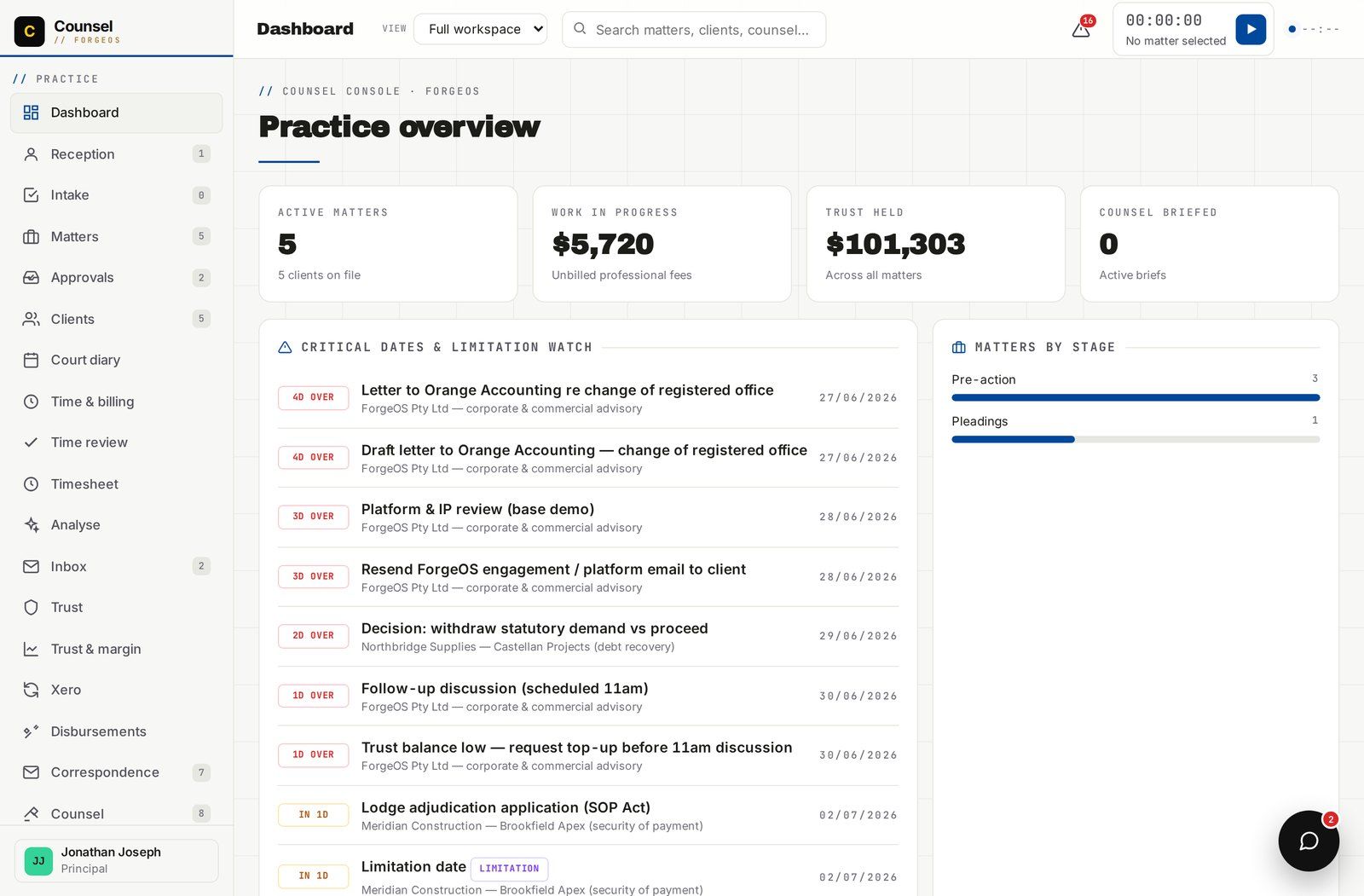Click the search matters input field

pos(694,29)
